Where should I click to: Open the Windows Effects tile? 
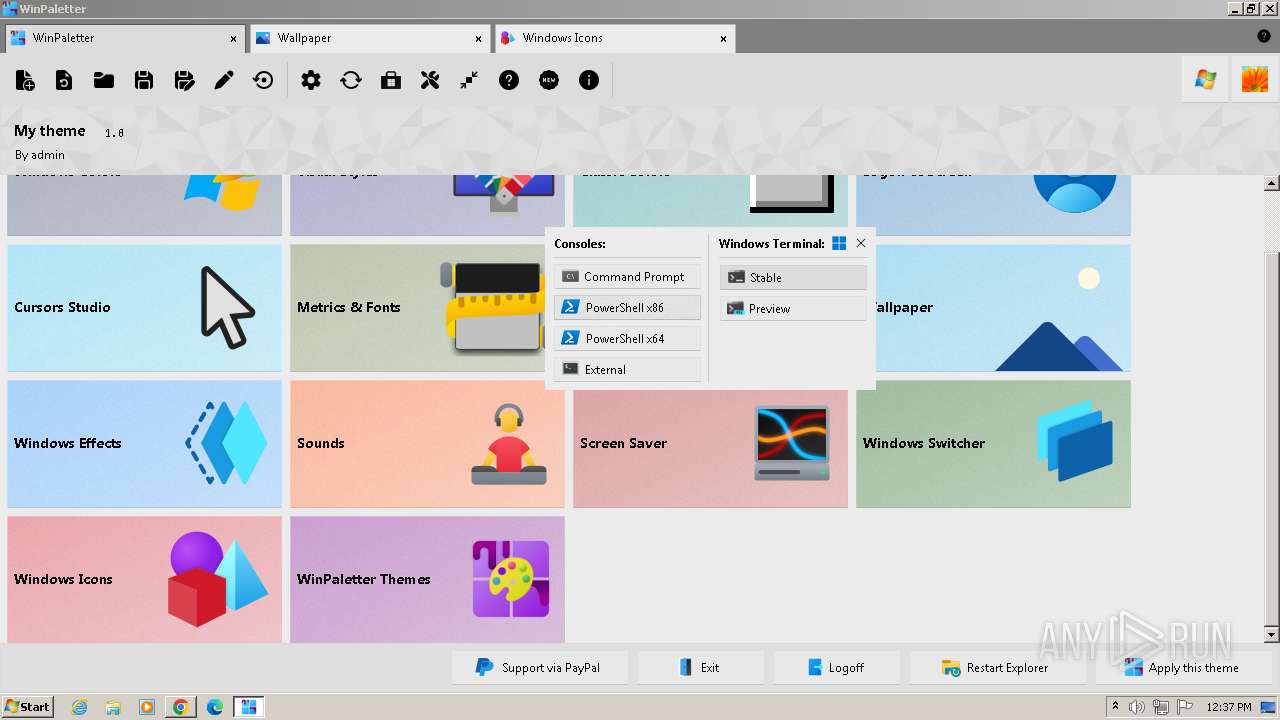(x=144, y=443)
